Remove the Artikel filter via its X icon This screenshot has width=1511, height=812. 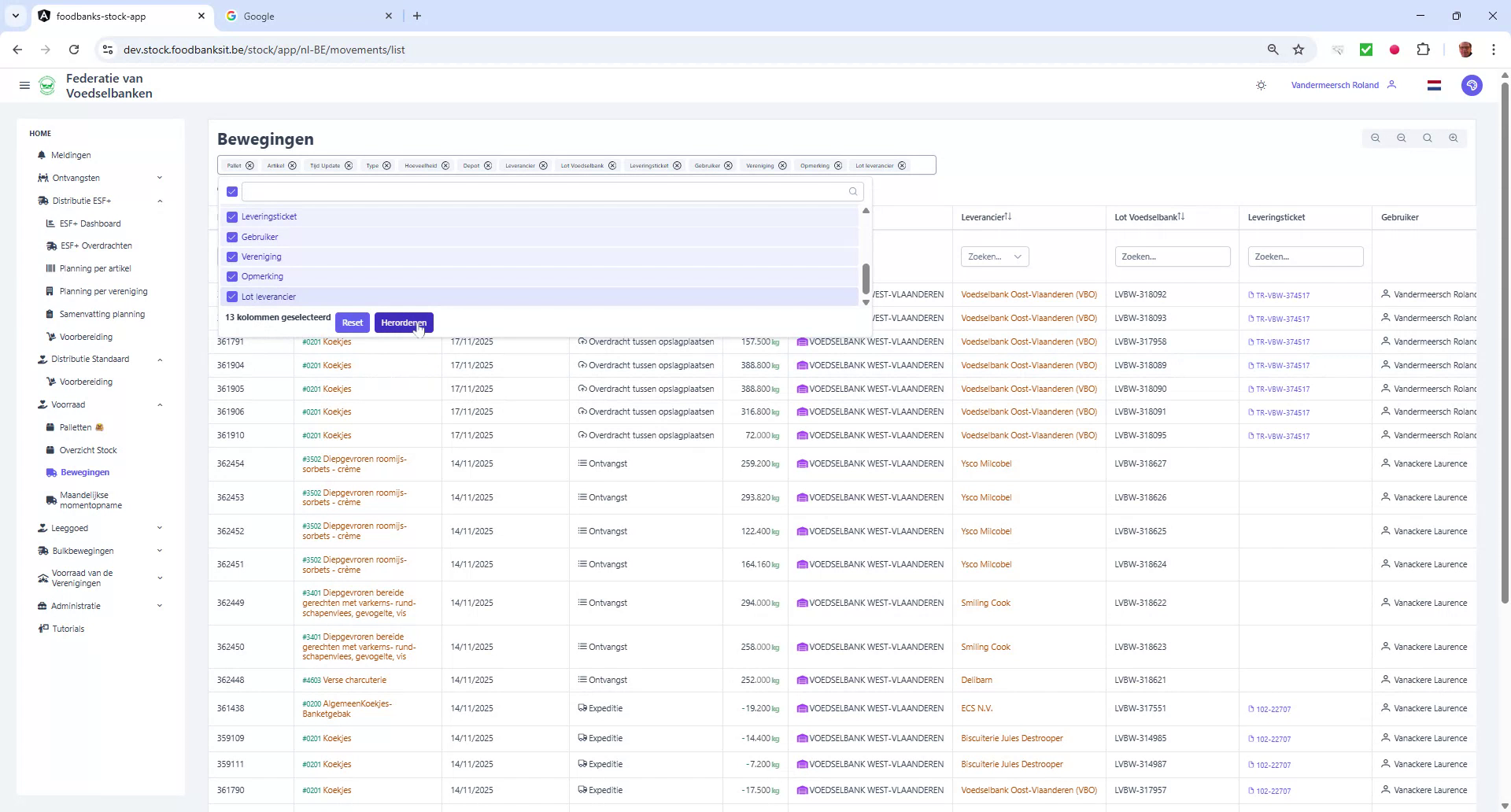pos(292,165)
